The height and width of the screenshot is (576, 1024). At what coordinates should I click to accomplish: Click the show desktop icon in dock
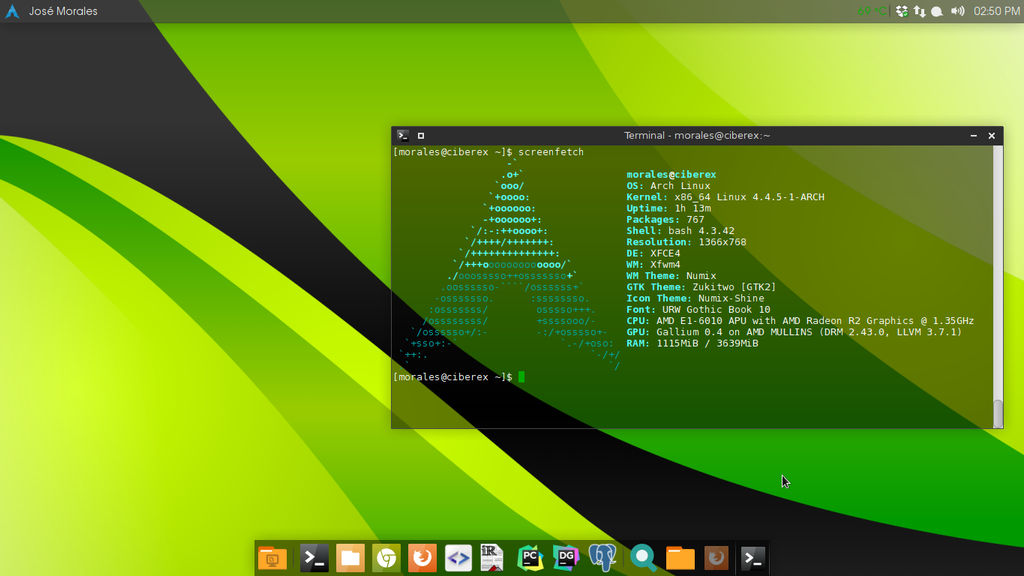272,558
